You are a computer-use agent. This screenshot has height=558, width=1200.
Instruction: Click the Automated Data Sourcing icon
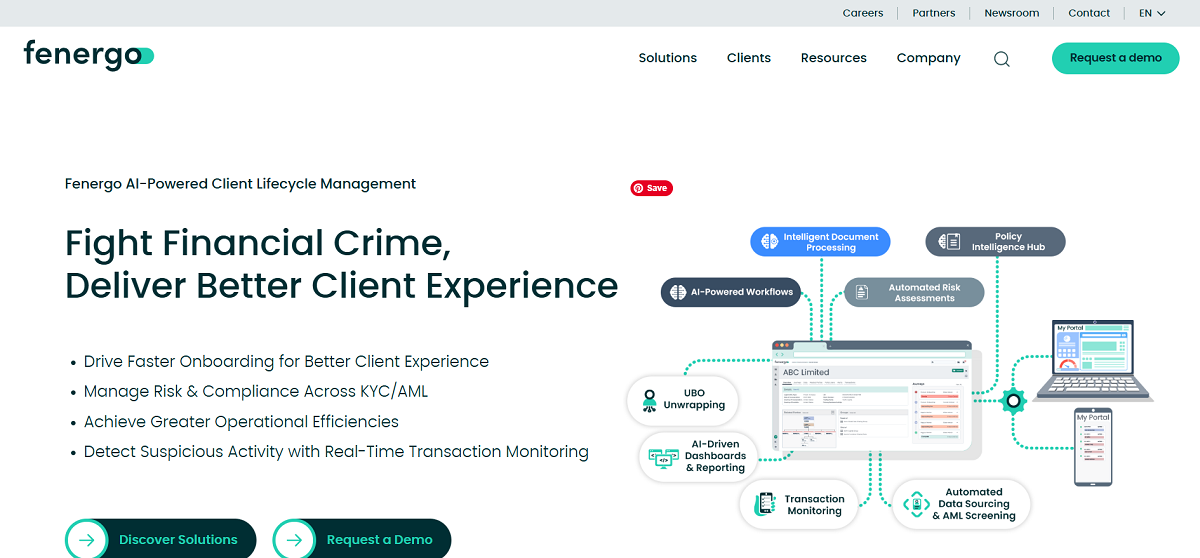915,504
